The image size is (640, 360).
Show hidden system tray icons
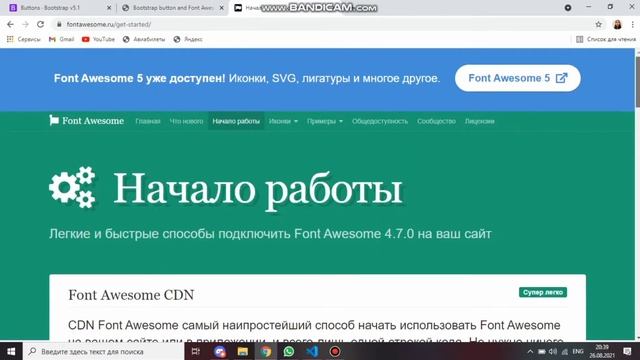tap(530, 351)
